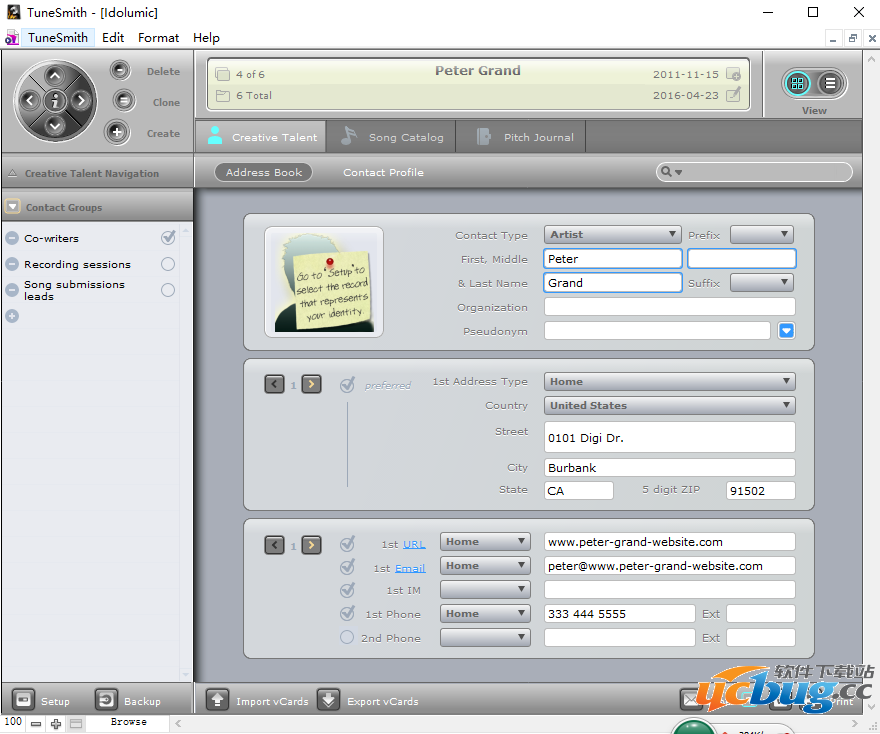Screen dimensions: 880x734
Task: Click the Export vCards icon
Action: (x=329, y=700)
